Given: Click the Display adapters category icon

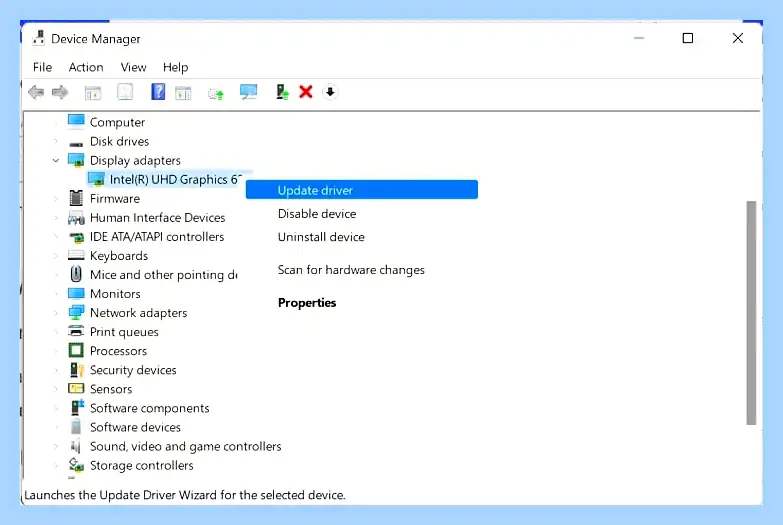Looking at the screenshot, I should (x=76, y=160).
